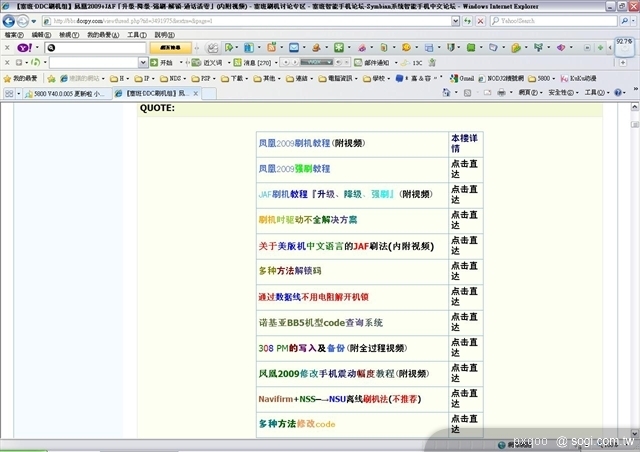Open the 編輯(E) menu
Image resolution: width=640 pixels, height=452 pixels.
pos(41,35)
